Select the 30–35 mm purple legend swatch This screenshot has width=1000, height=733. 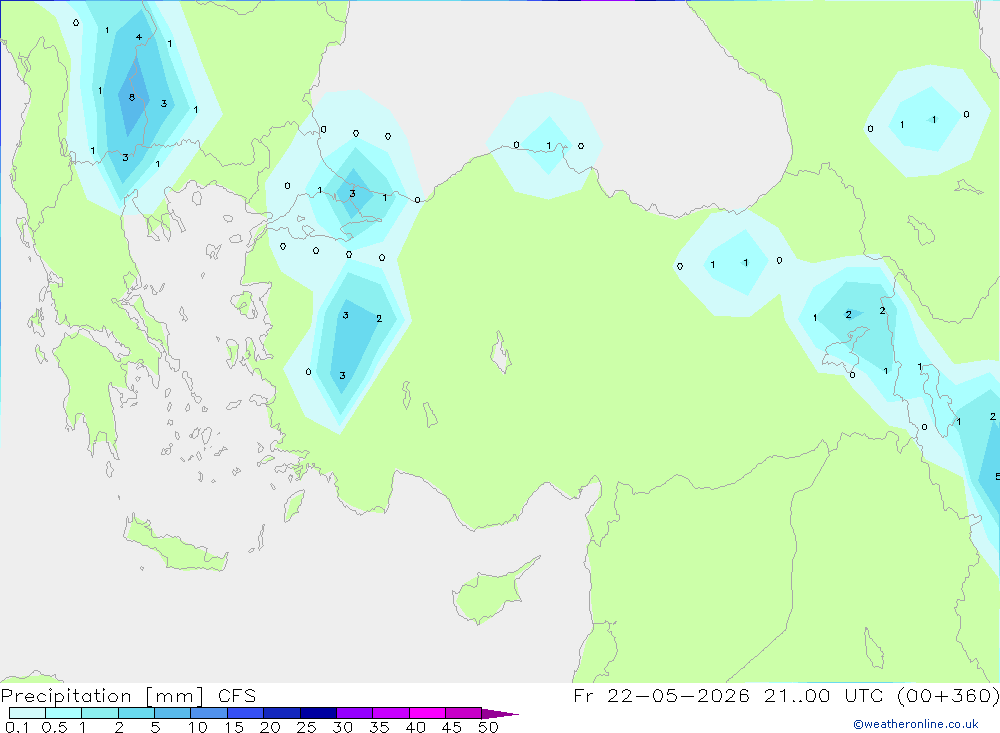[x=355, y=713]
